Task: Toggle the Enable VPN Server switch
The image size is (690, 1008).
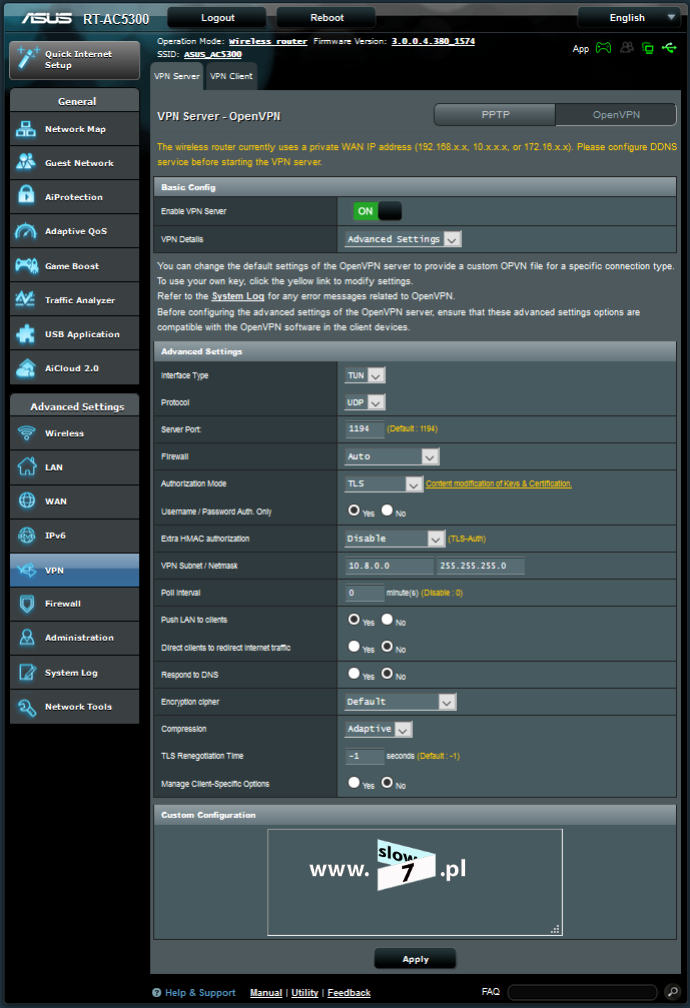Action: click(x=377, y=211)
